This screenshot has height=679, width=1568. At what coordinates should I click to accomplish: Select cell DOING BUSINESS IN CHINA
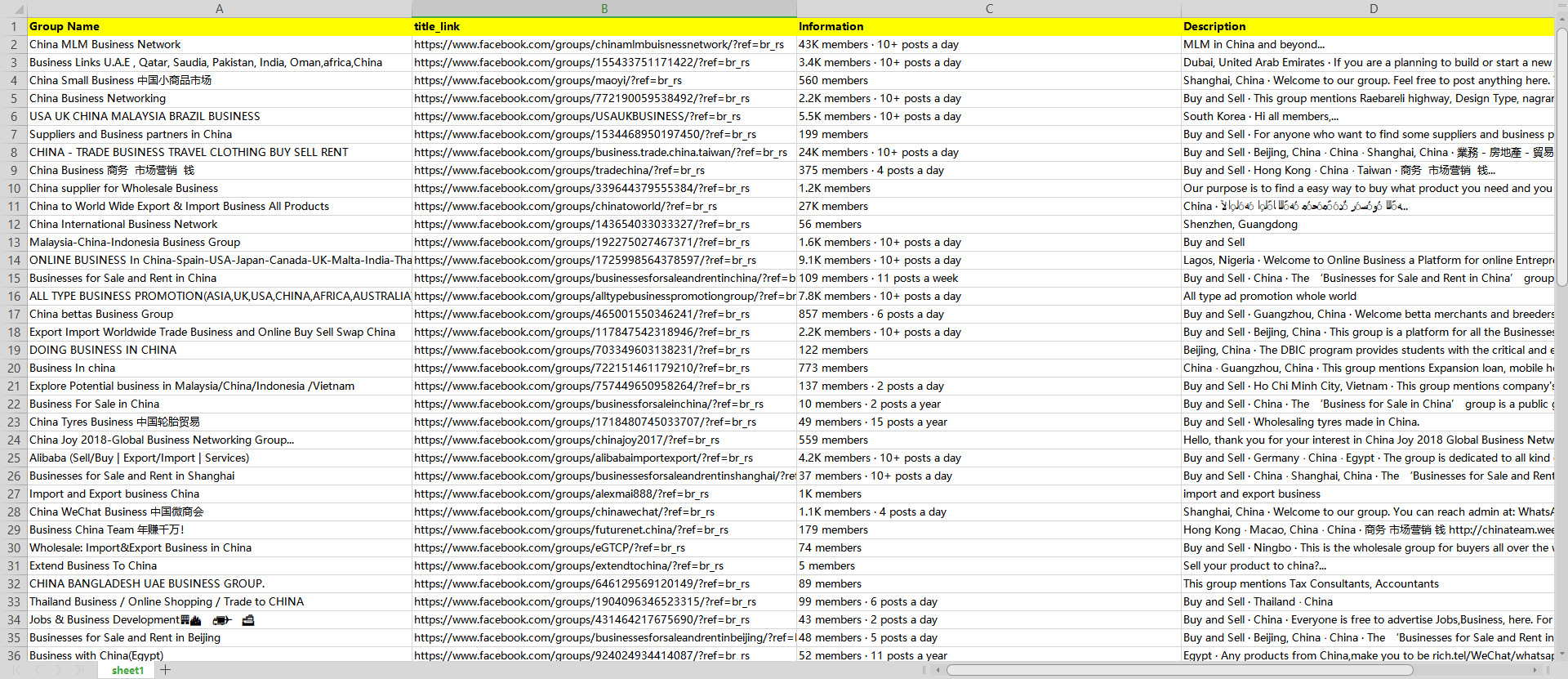220,350
